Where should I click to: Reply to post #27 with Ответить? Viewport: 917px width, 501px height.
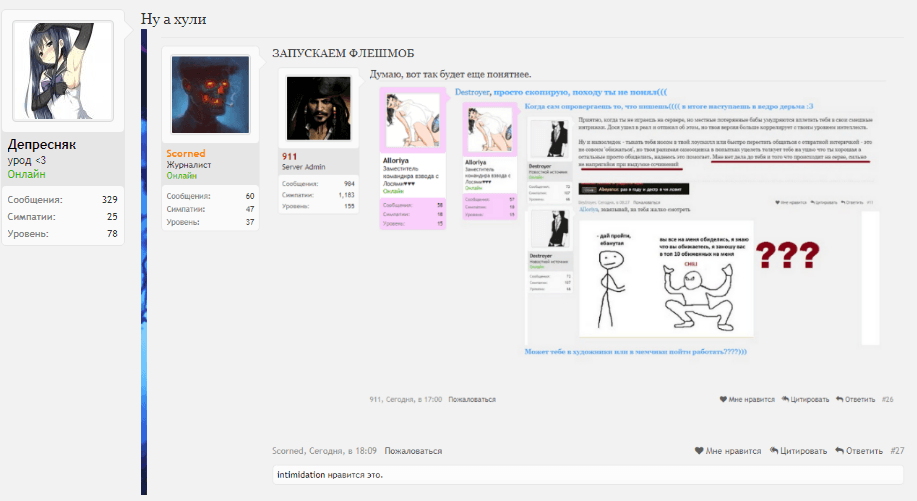859,451
